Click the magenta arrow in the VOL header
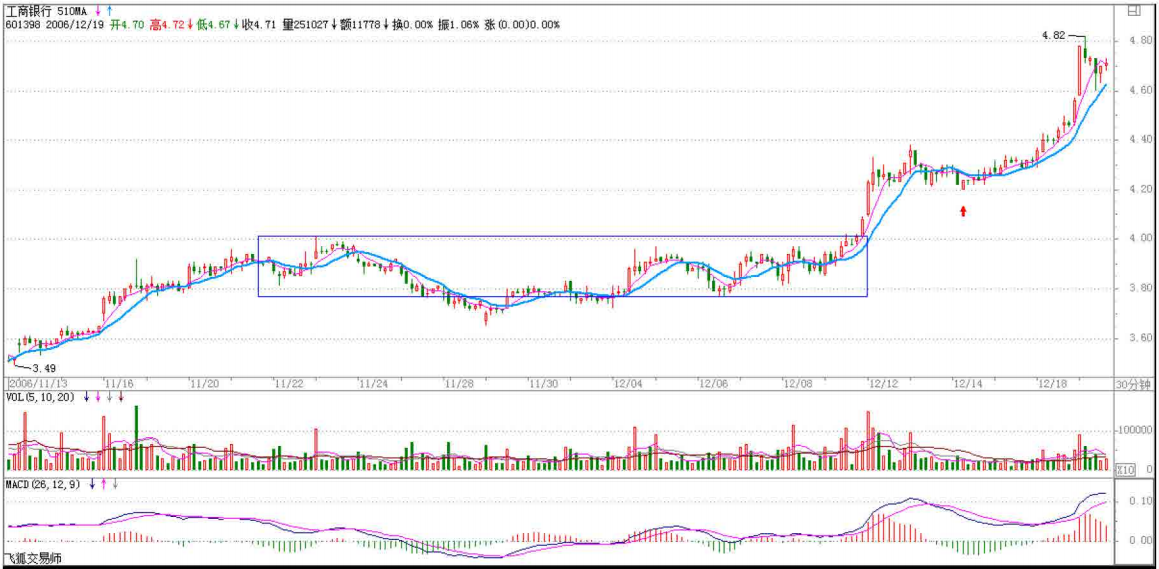This screenshot has height=569, width=1159. pos(98,397)
